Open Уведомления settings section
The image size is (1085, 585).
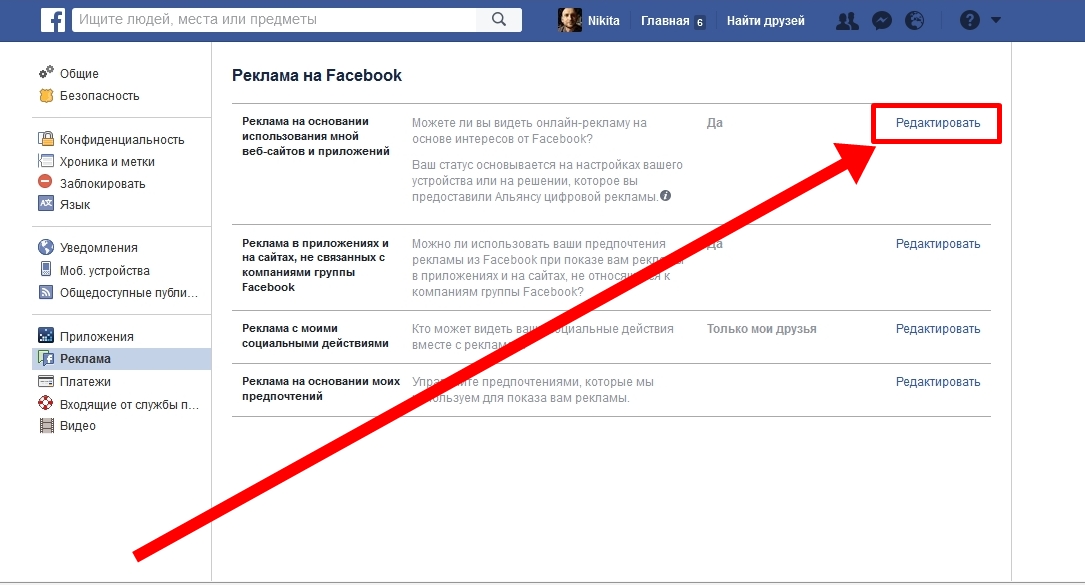[98, 248]
